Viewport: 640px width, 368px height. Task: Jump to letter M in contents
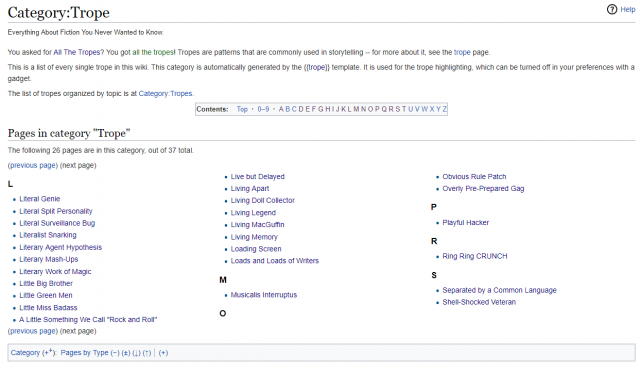click(356, 109)
